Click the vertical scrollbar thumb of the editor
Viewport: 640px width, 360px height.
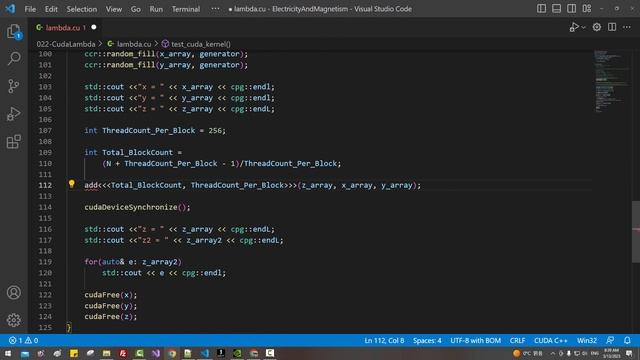[636, 232]
